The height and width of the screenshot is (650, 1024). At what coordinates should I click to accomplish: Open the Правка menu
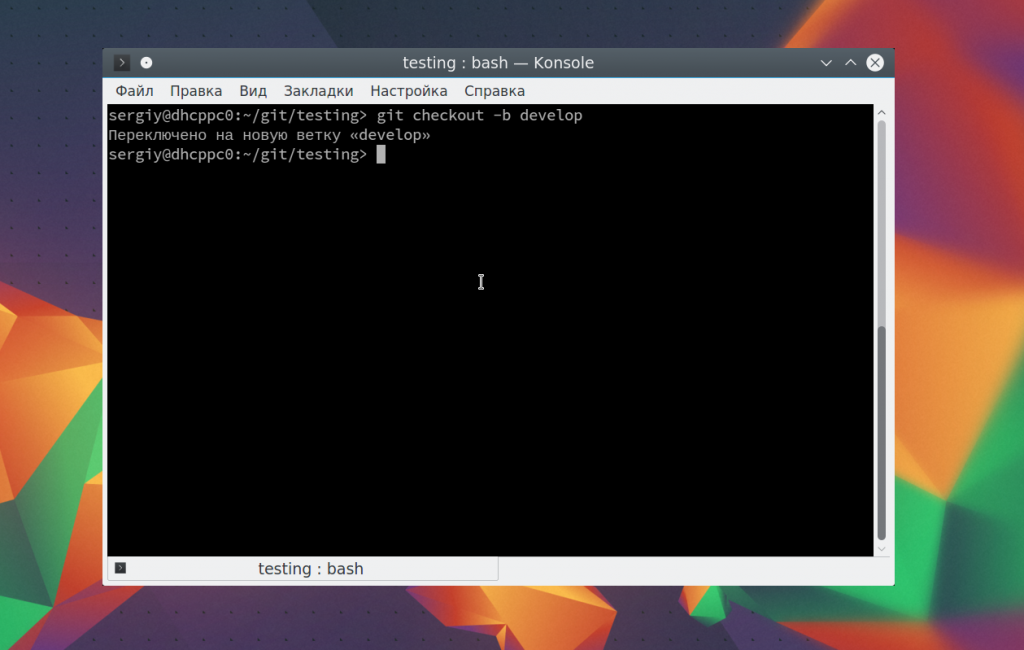pyautogui.click(x=196, y=91)
